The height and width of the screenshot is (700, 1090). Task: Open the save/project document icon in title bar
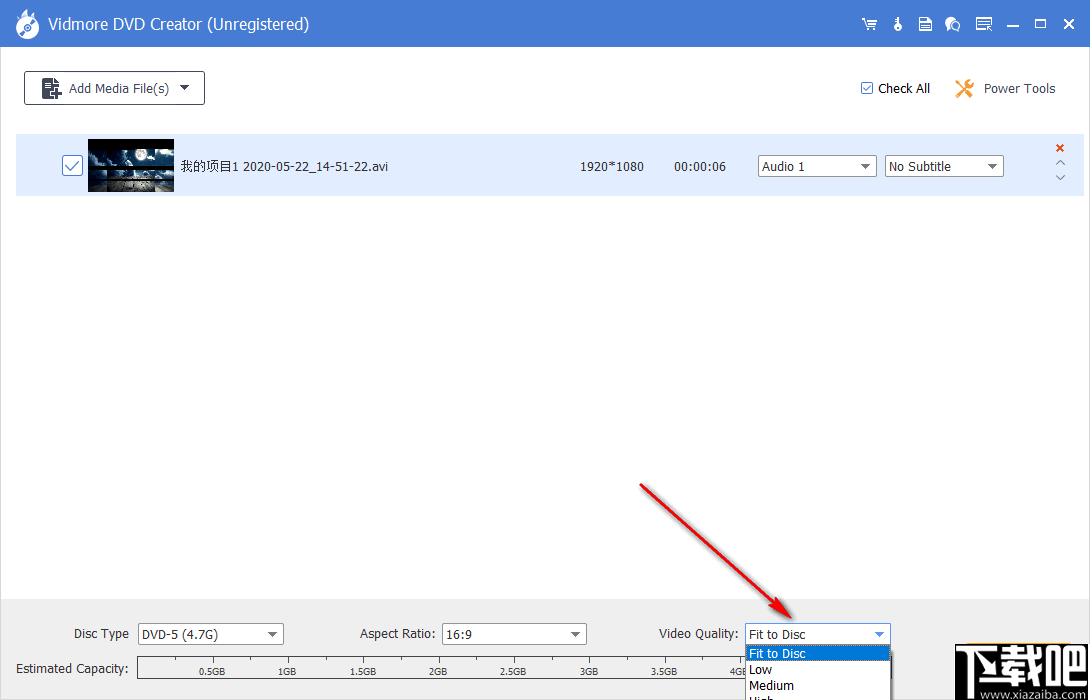pyautogui.click(x=925, y=23)
